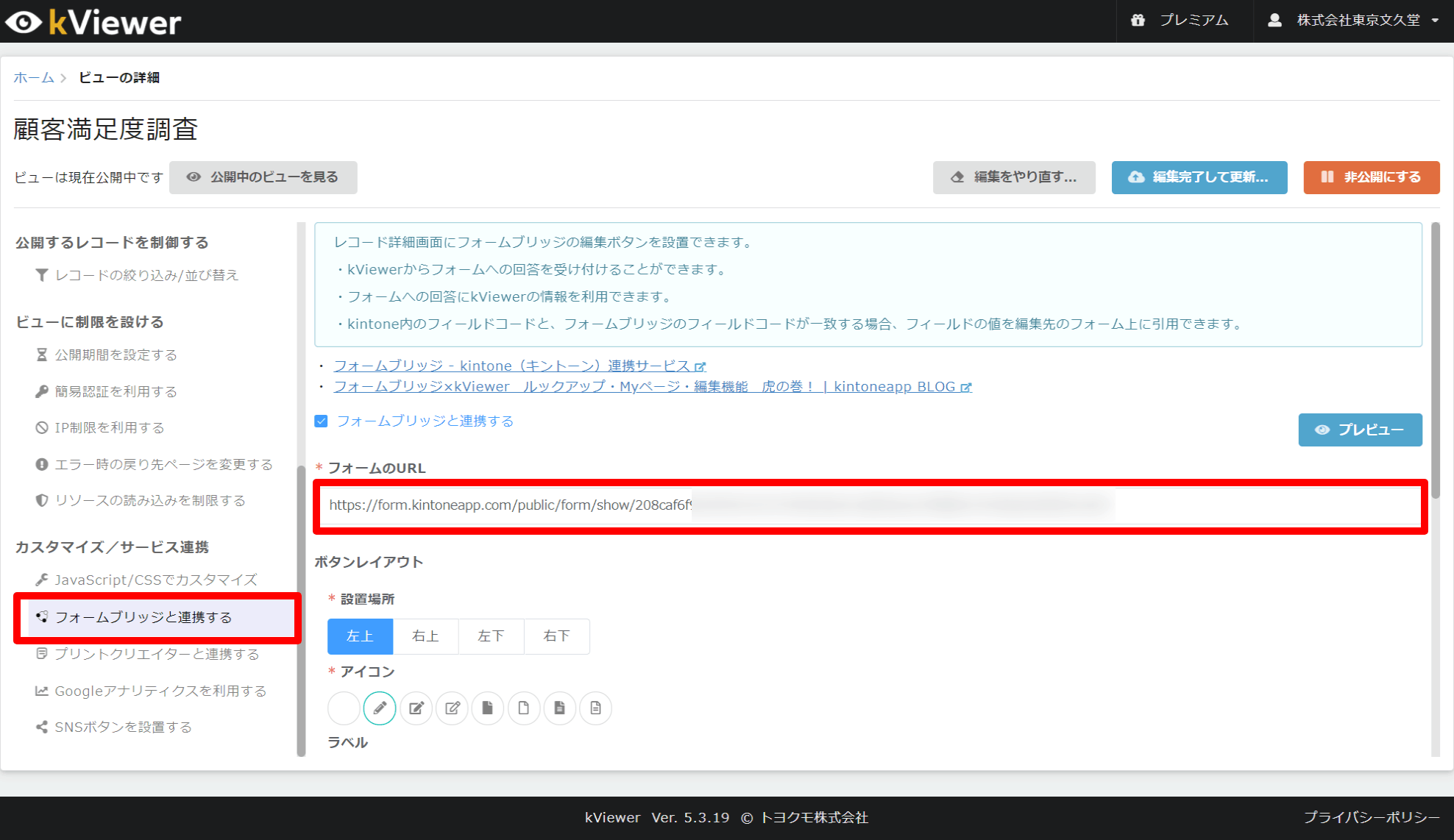Select the pencil icon option

click(x=380, y=708)
